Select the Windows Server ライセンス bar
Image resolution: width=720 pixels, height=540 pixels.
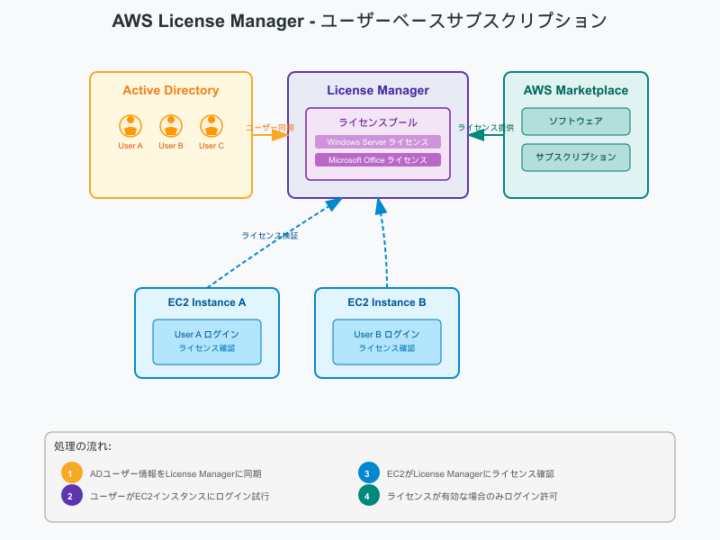[x=378, y=142]
